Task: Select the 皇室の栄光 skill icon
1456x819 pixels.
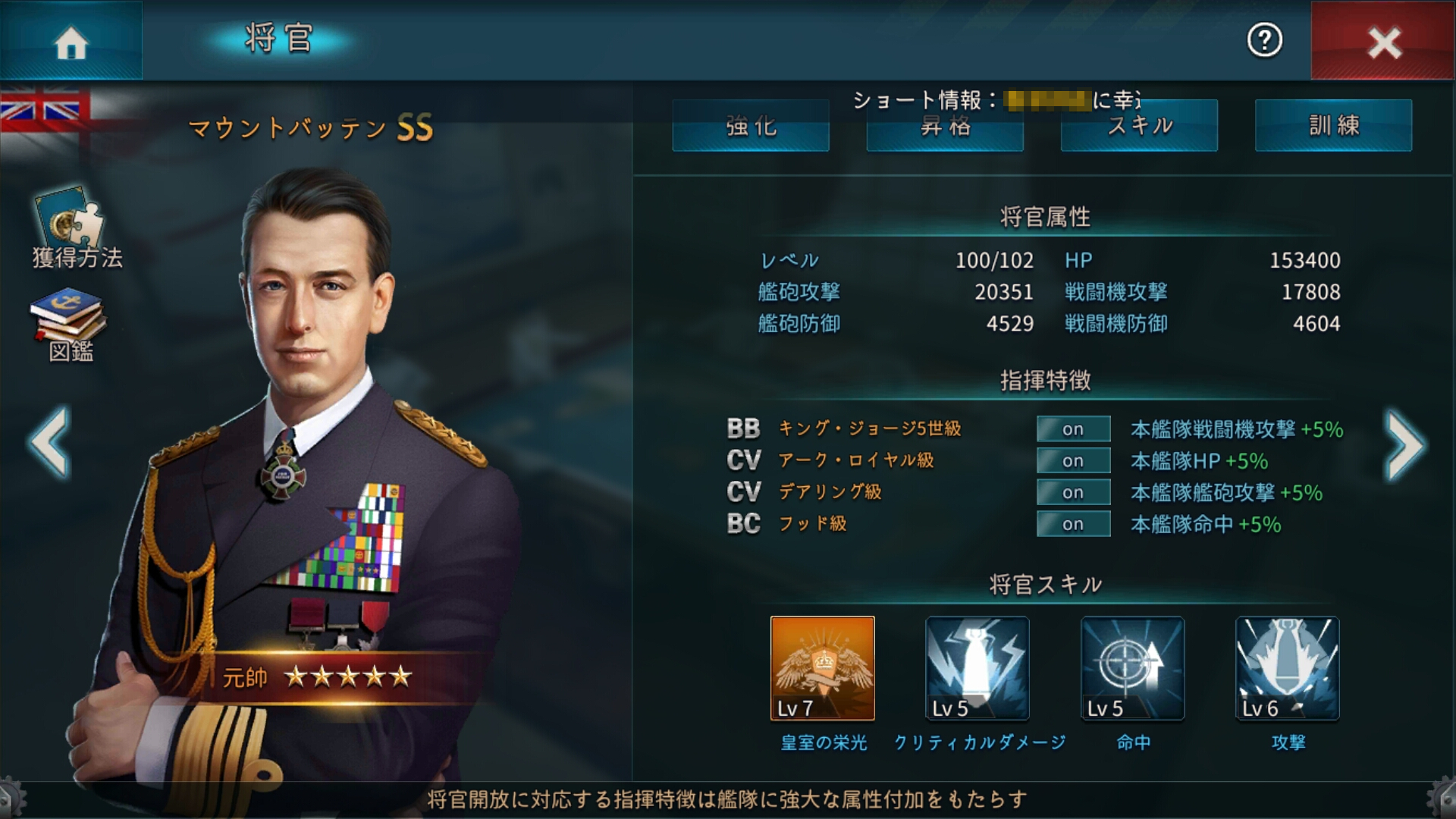Action: point(822,668)
